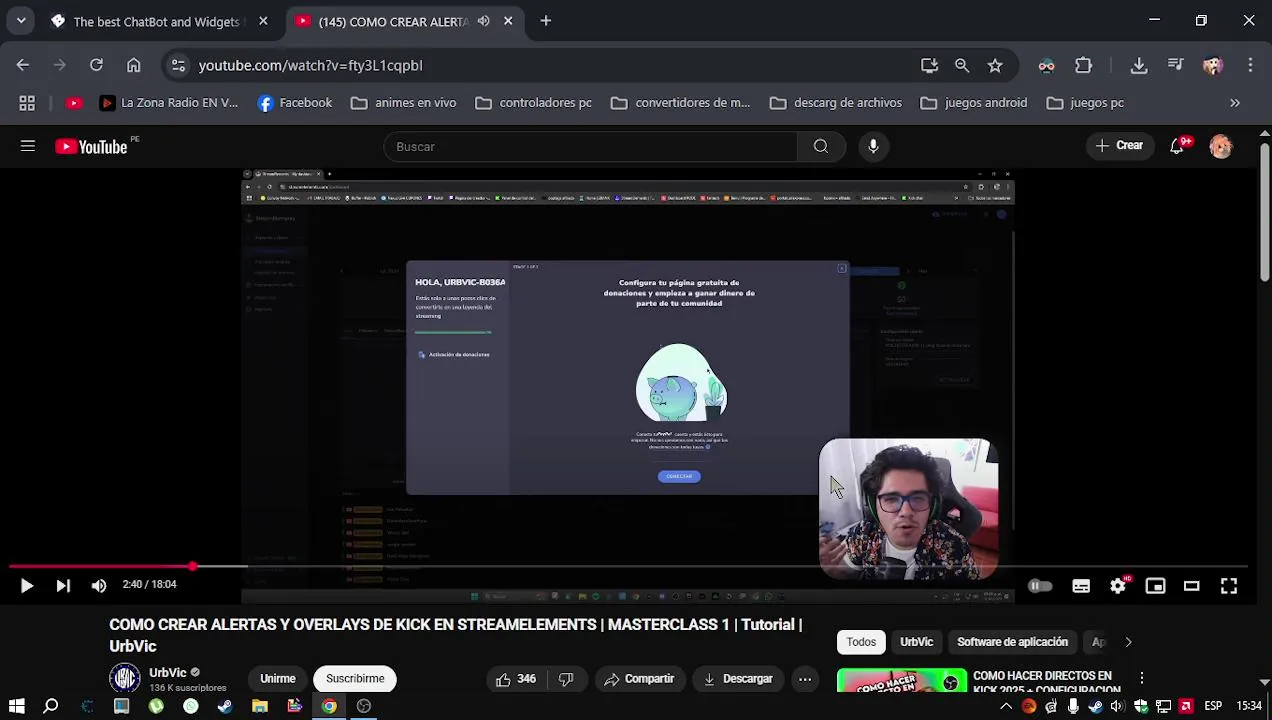Image resolution: width=1272 pixels, height=720 pixels.
Task: Click the Buscar search field
Action: (x=590, y=146)
